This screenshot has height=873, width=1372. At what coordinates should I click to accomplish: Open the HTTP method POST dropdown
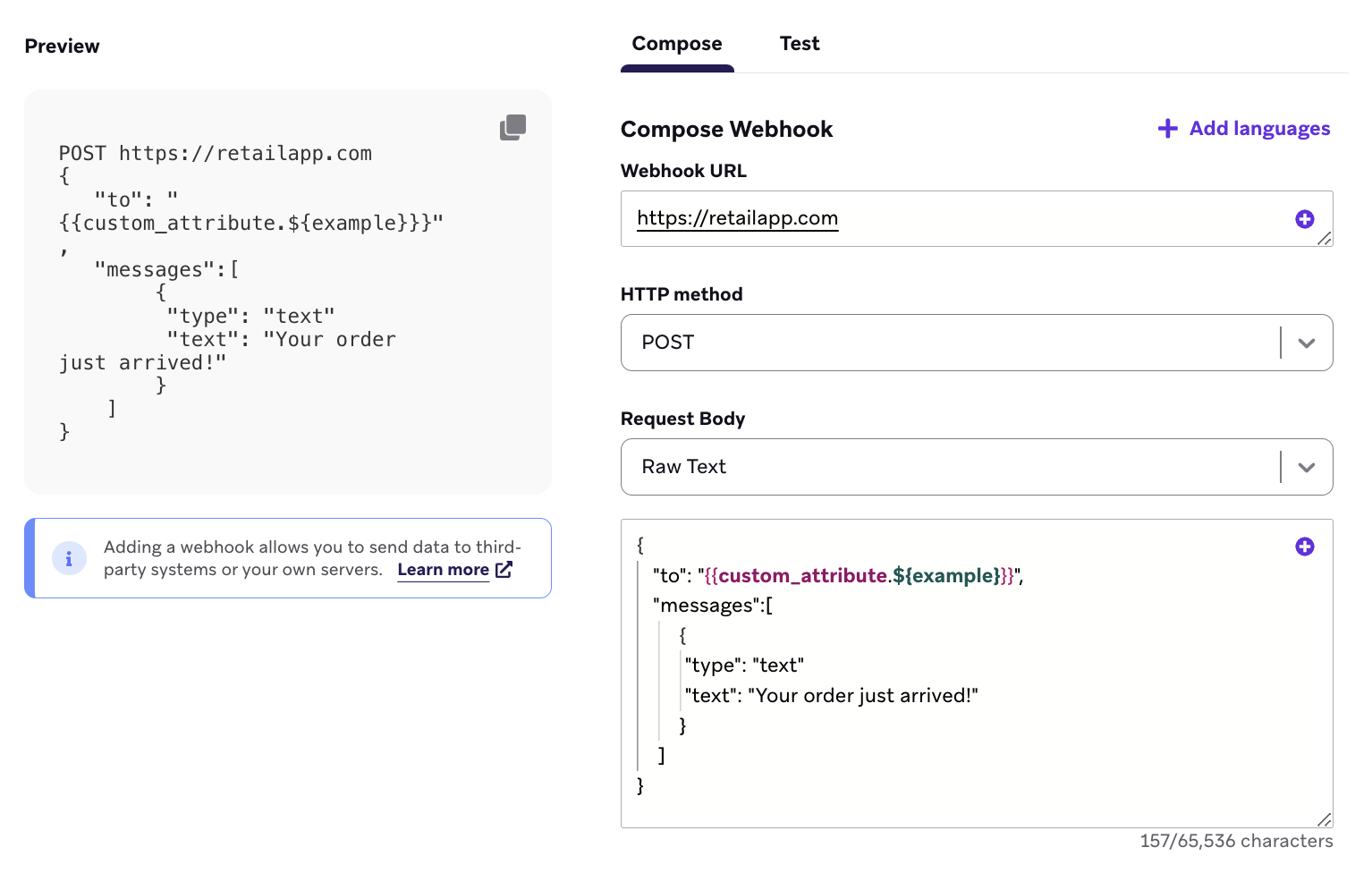coord(948,343)
